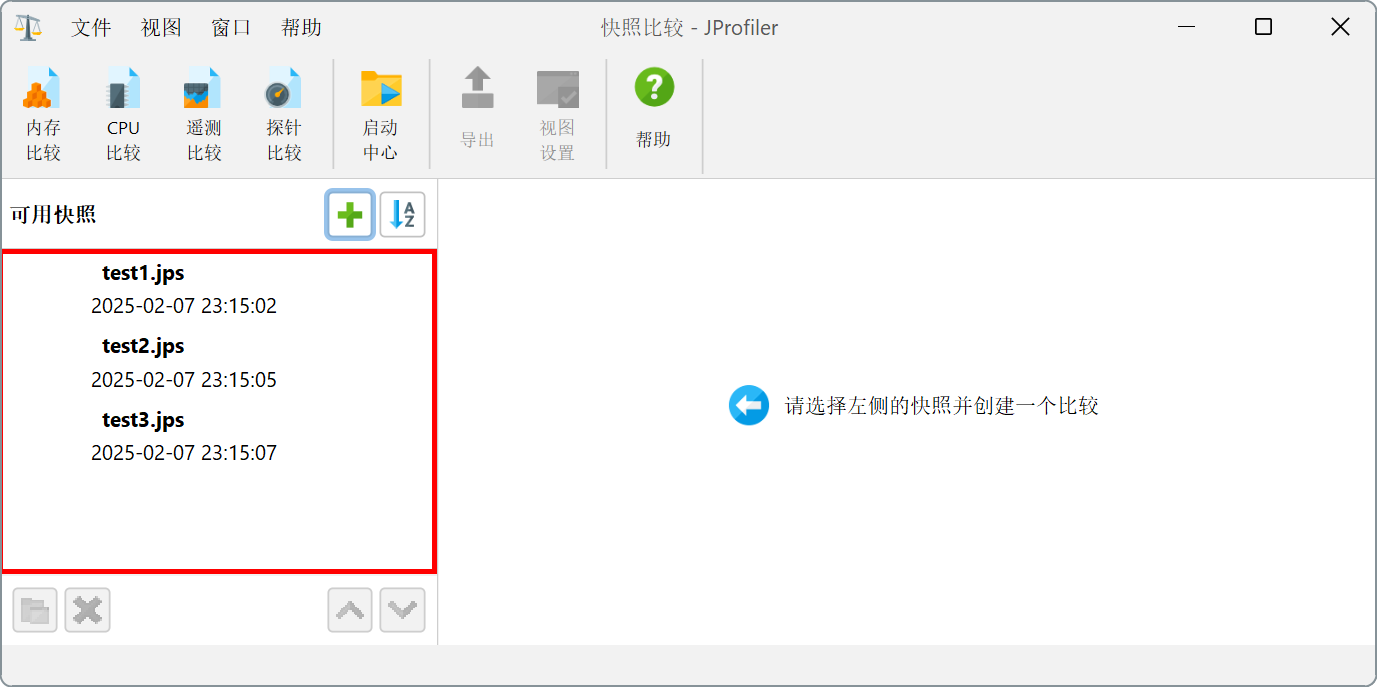The image size is (1377, 687).
Task: Click the move snapshot down arrow
Action: [402, 610]
